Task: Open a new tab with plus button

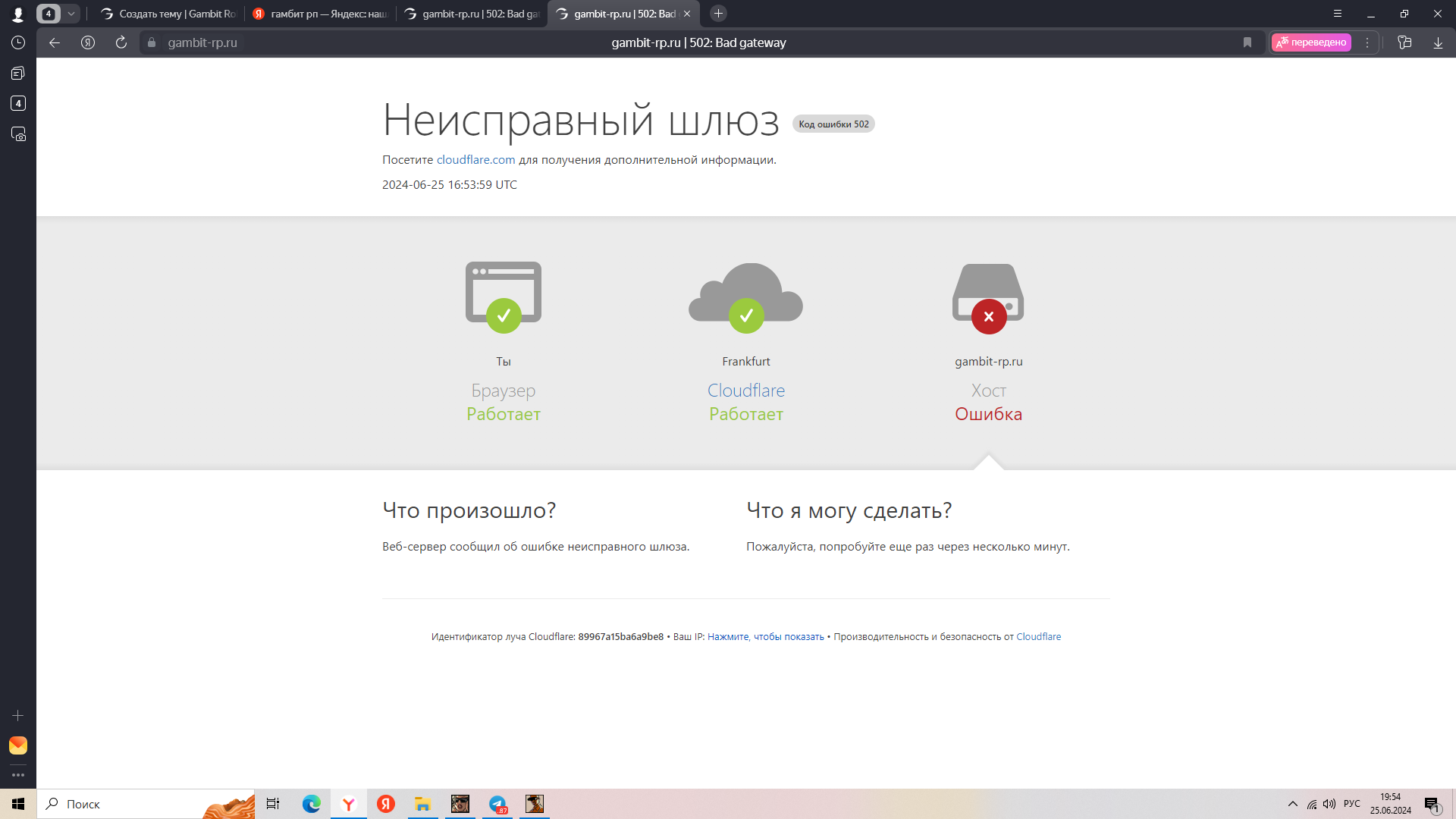Action: (x=718, y=14)
